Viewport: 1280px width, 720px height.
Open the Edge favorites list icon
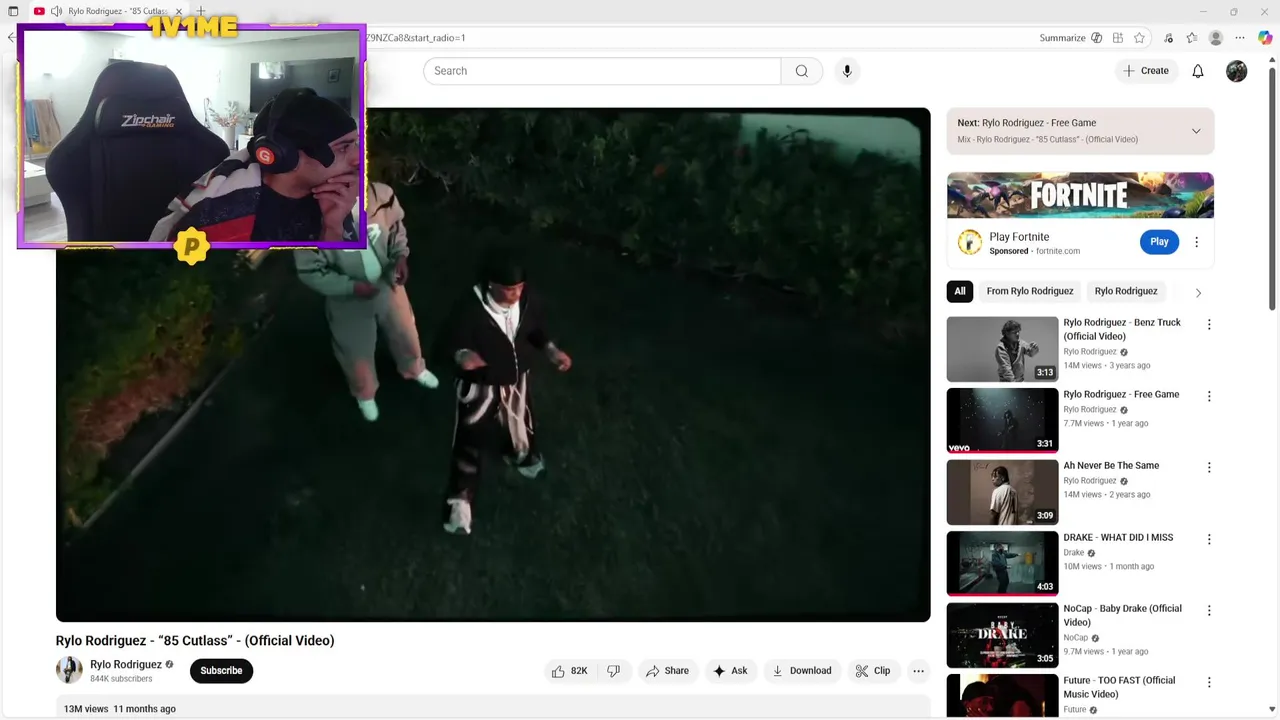[1192, 38]
